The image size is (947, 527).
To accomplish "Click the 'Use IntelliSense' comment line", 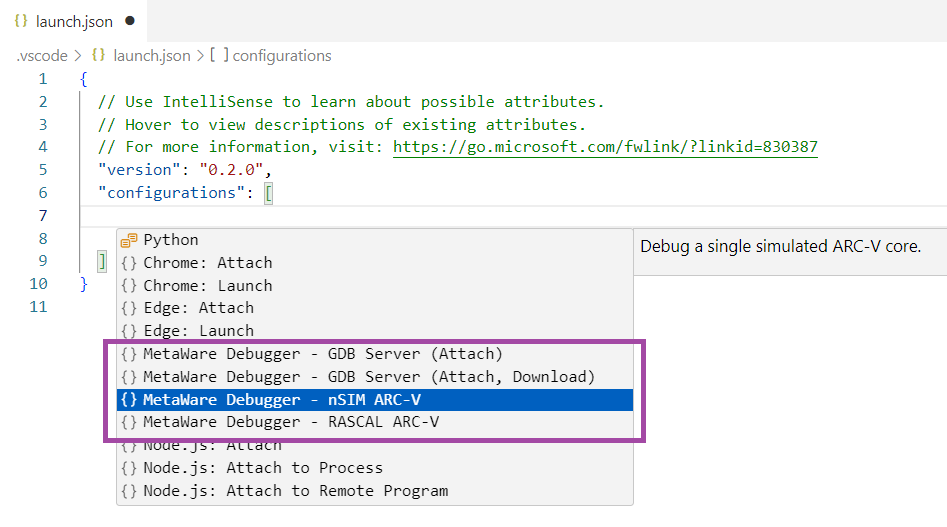I will [351, 101].
